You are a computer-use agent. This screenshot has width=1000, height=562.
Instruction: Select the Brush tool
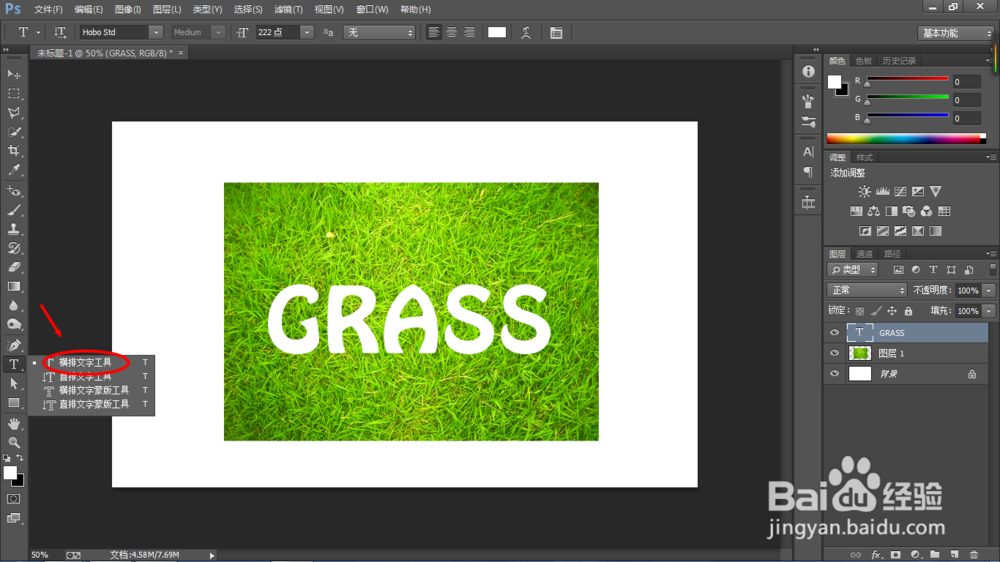[x=13, y=210]
